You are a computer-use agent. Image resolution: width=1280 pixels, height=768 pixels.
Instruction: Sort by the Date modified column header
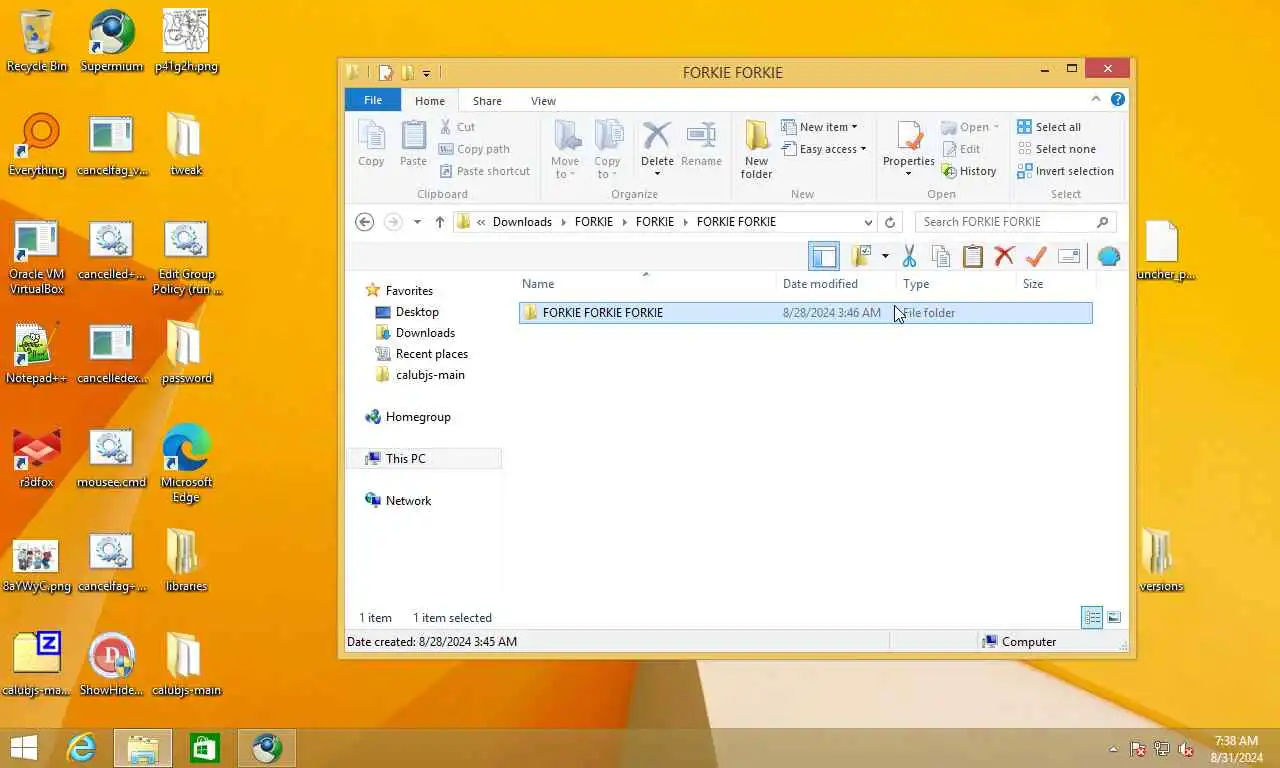click(836, 284)
